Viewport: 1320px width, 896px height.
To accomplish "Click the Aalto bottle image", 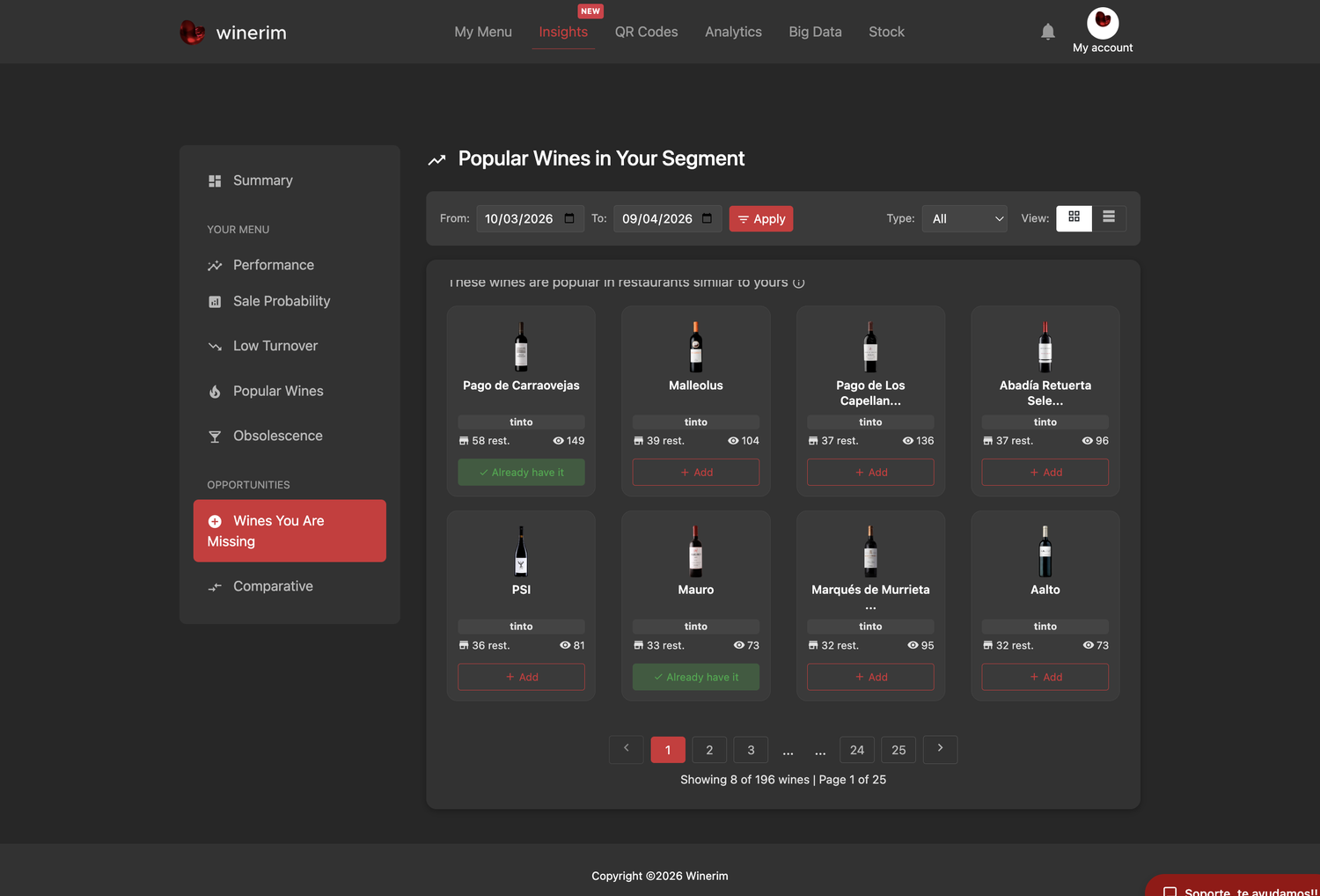I will pyautogui.click(x=1045, y=551).
